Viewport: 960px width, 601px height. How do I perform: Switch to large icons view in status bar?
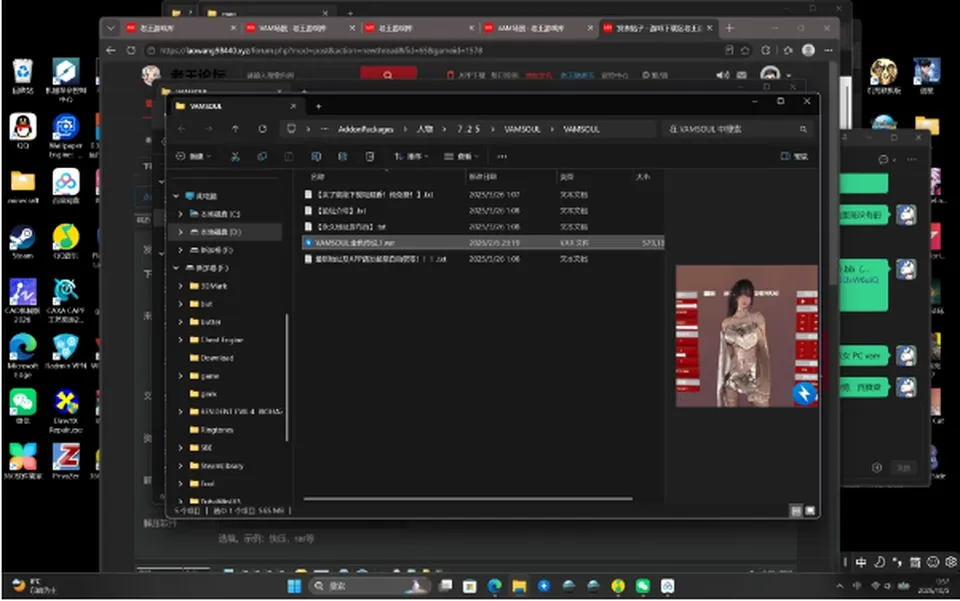pyautogui.click(x=810, y=510)
